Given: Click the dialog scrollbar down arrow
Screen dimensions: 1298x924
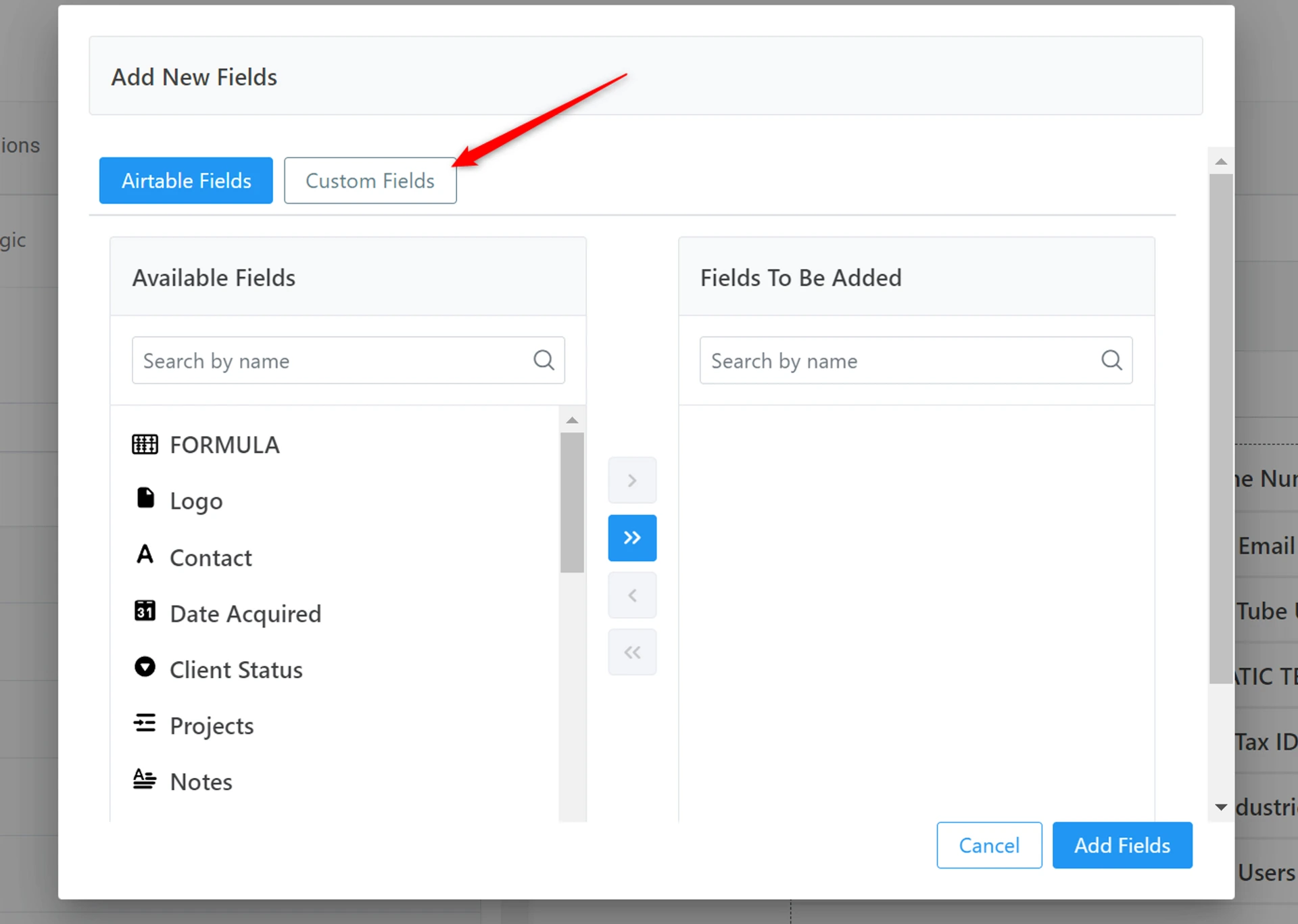Looking at the screenshot, I should pyautogui.click(x=1221, y=807).
